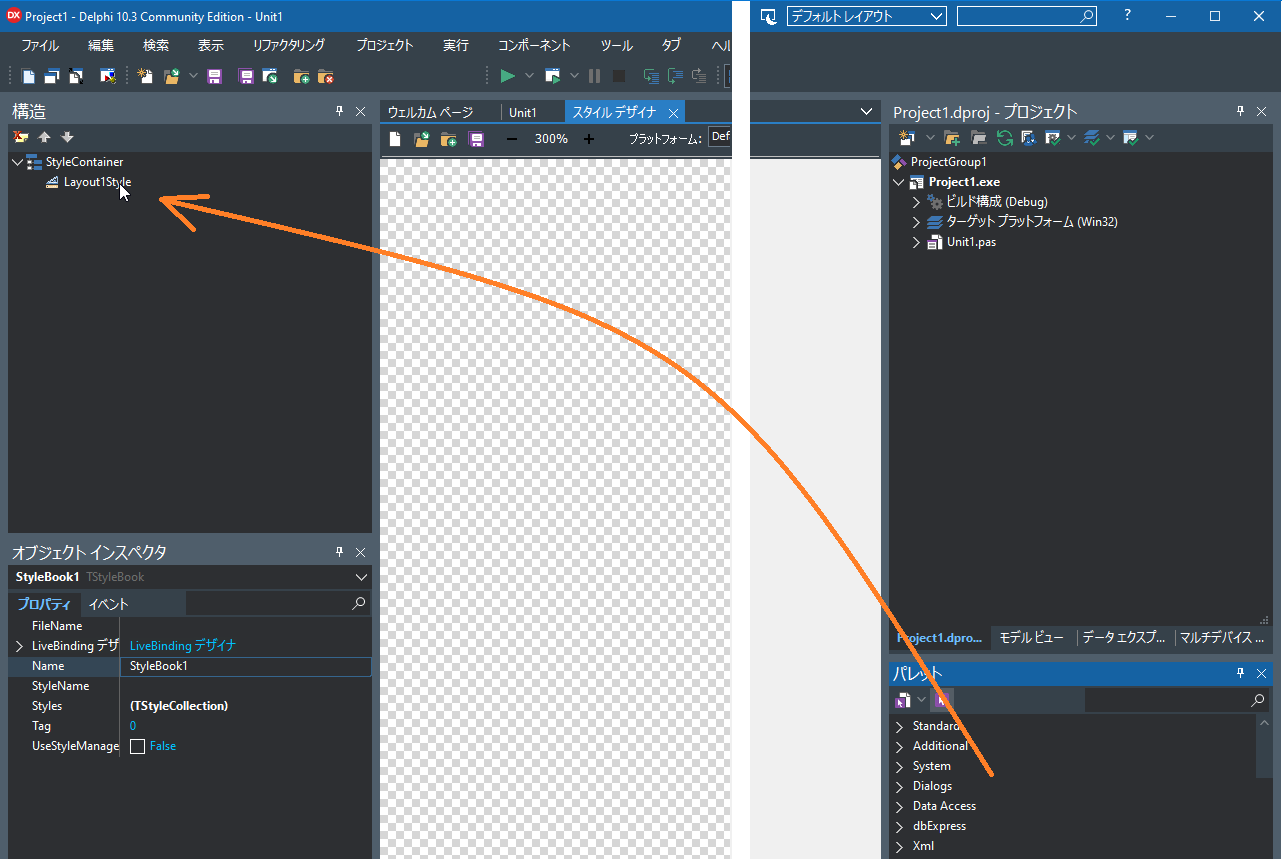Viewport: 1282px width, 859px height.
Task: Click the Pause program icon
Action: tap(595, 76)
